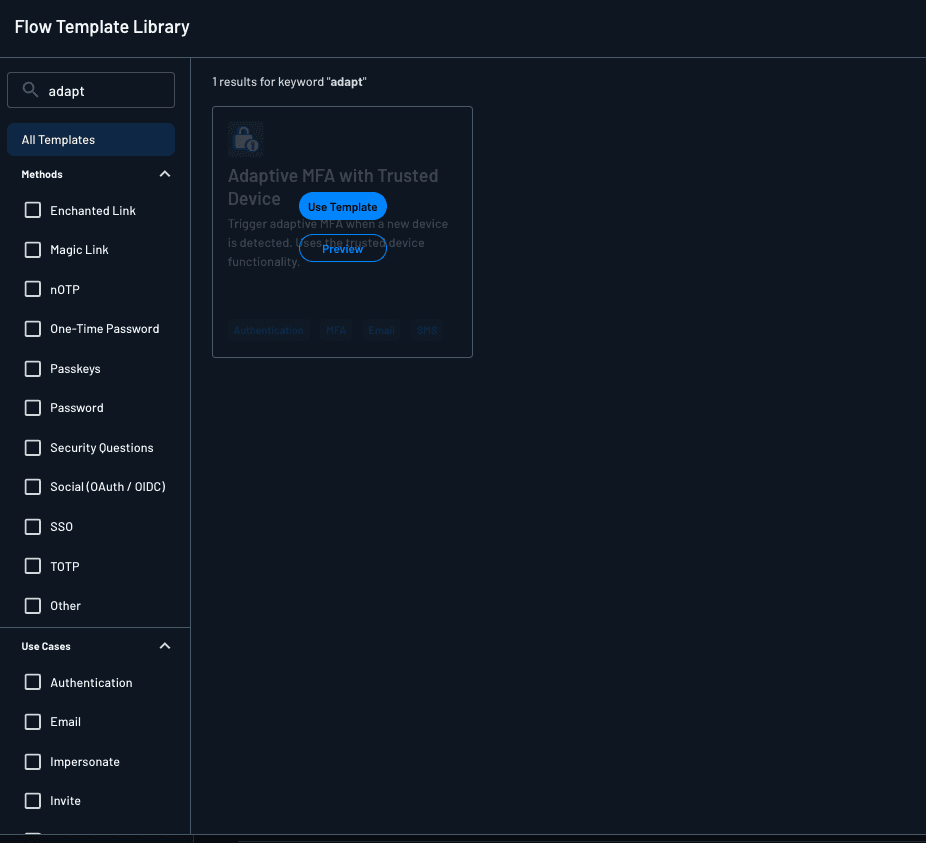The image size is (926, 843).
Task: Click the padlock icon on the template card
Action: pyautogui.click(x=245, y=138)
